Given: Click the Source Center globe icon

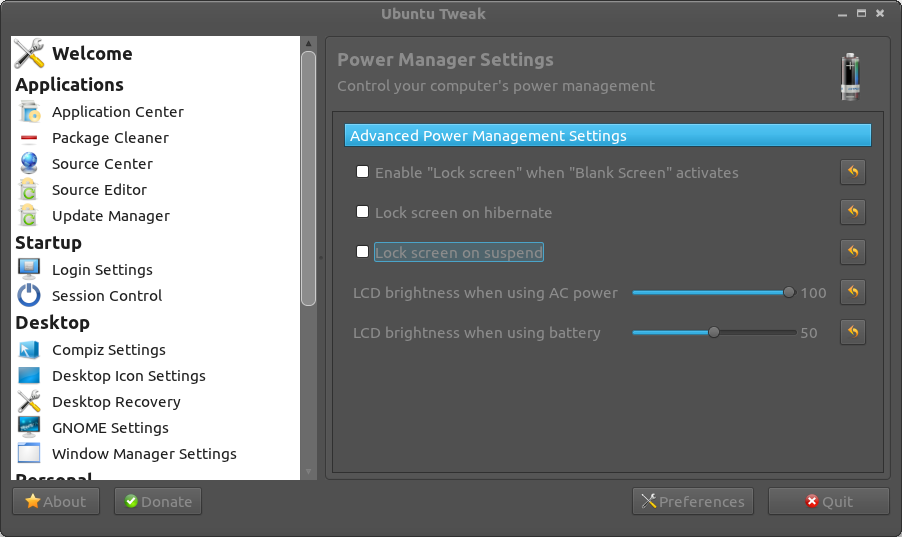Looking at the screenshot, I should 29,163.
